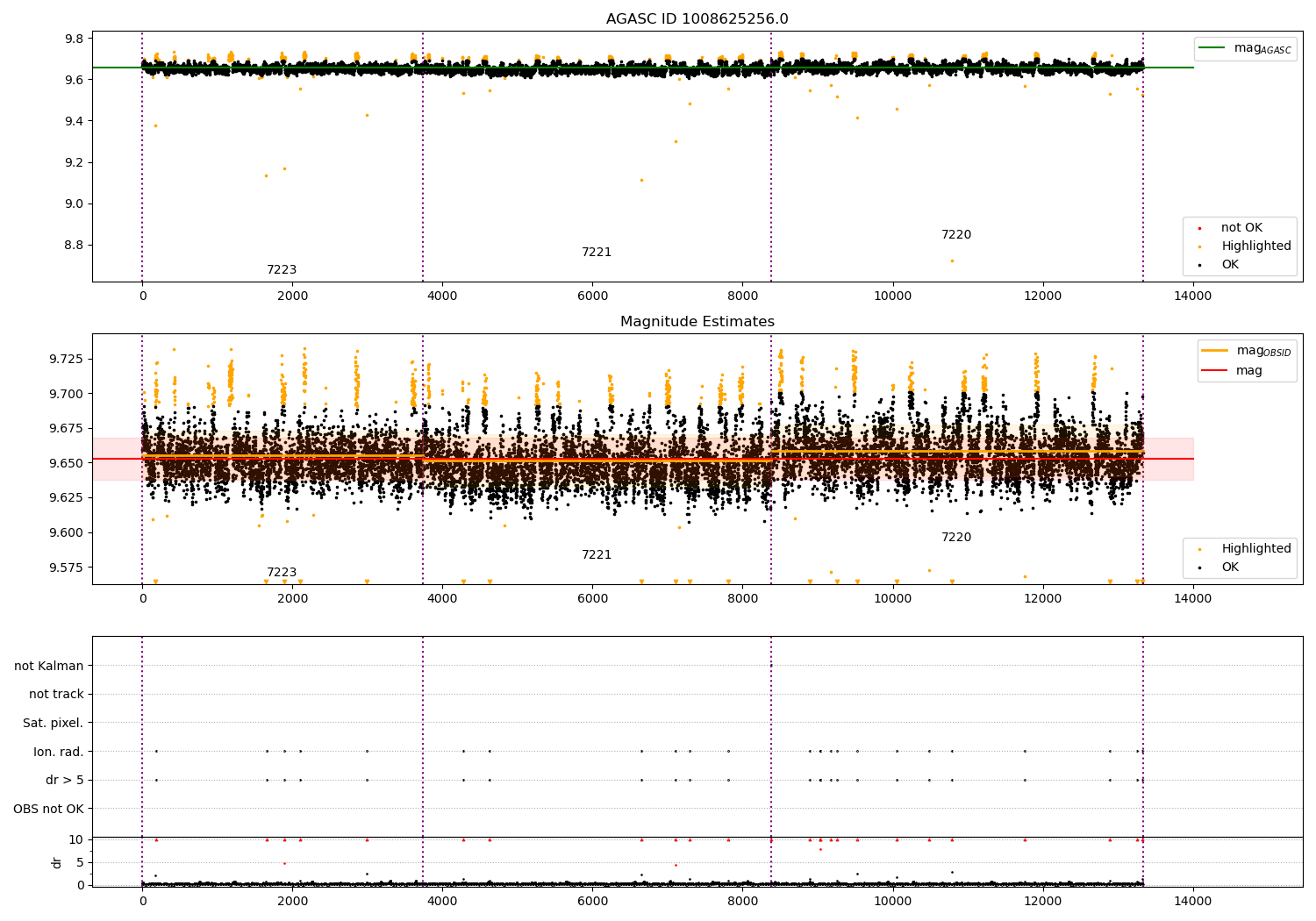Image resolution: width=1316 pixels, height=921 pixels.
Task: Click obsid label '7223' in Magnitude Estimates plot
Action: coord(282,573)
